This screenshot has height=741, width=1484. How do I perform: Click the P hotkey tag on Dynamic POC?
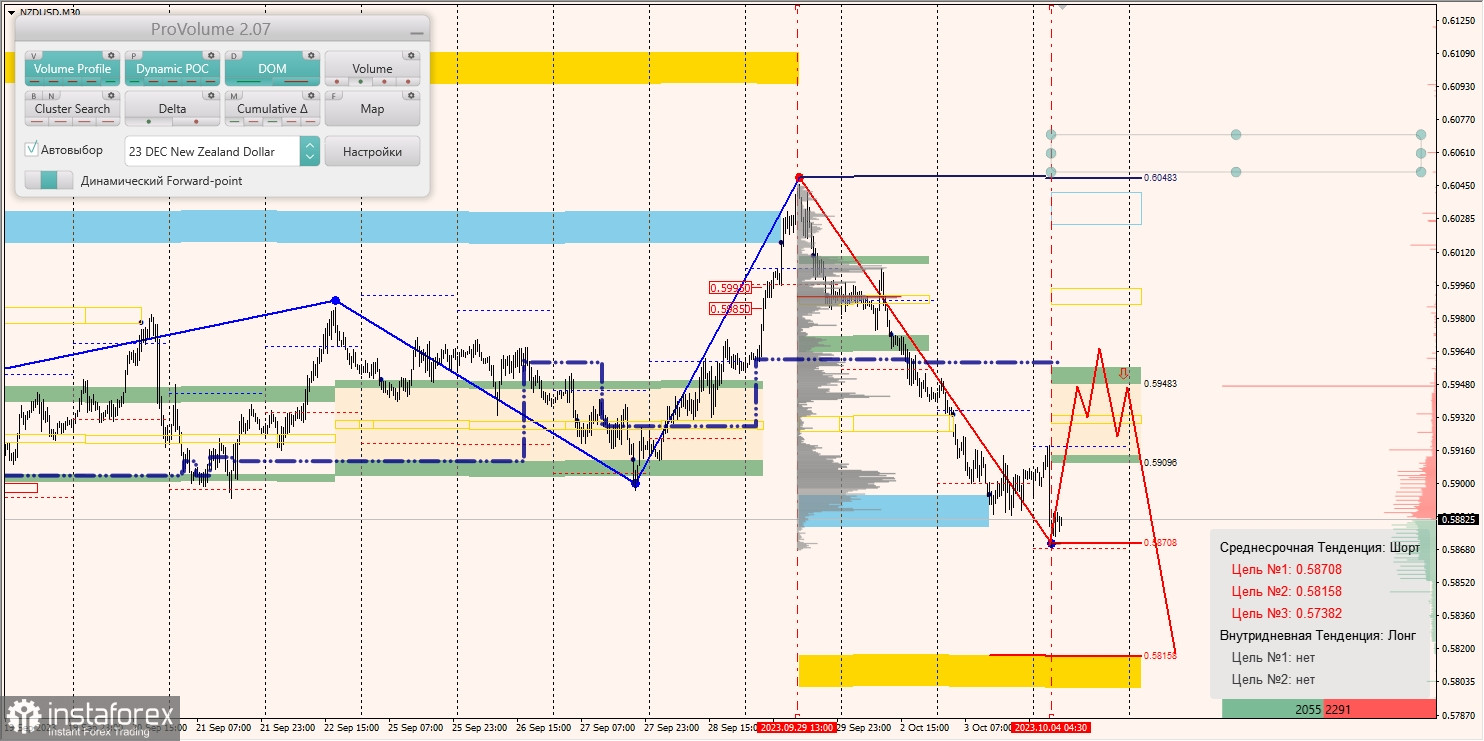click(x=135, y=56)
